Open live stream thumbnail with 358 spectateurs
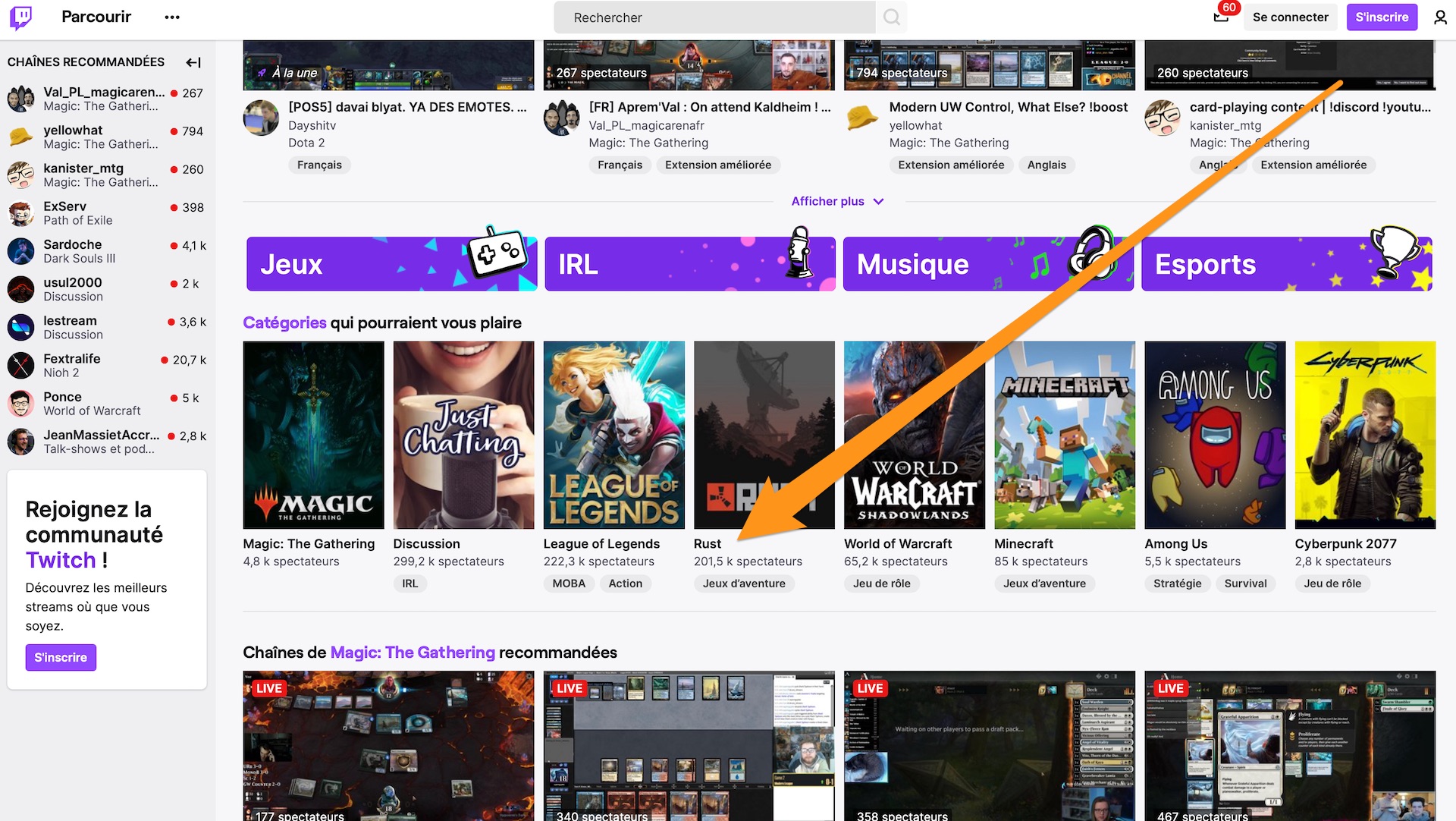Image resolution: width=1456 pixels, height=821 pixels. [990, 746]
